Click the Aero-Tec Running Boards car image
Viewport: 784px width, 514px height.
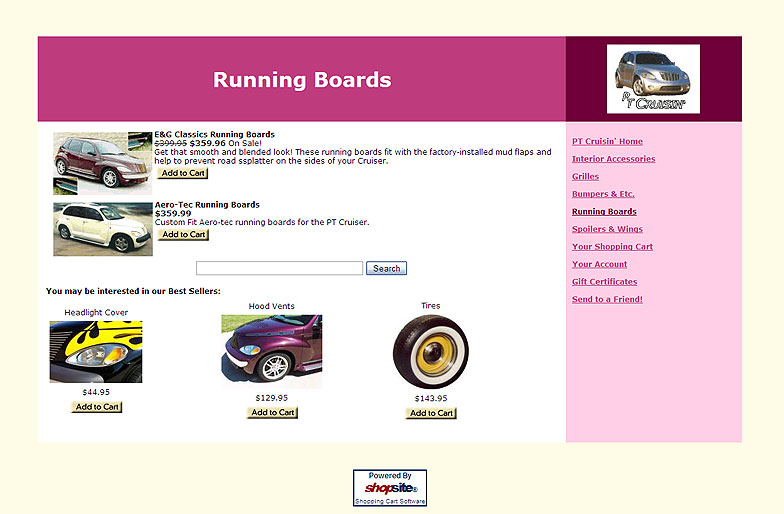pyautogui.click(x=102, y=229)
